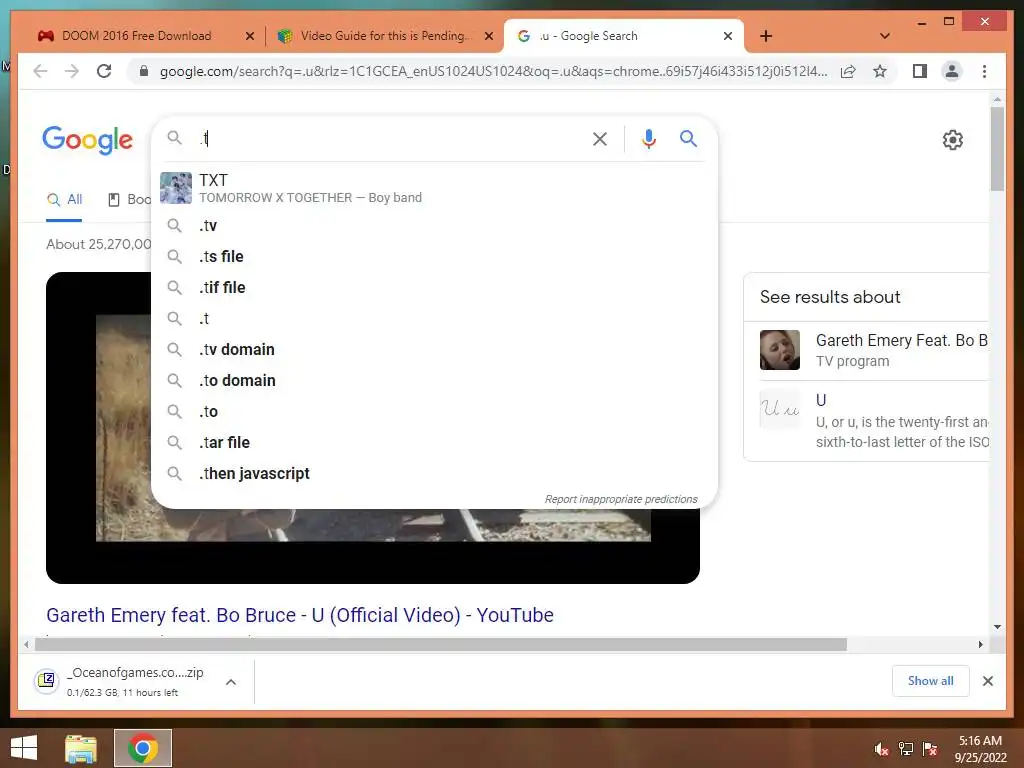
Task: Bookmark this page with the star
Action: click(x=880, y=71)
